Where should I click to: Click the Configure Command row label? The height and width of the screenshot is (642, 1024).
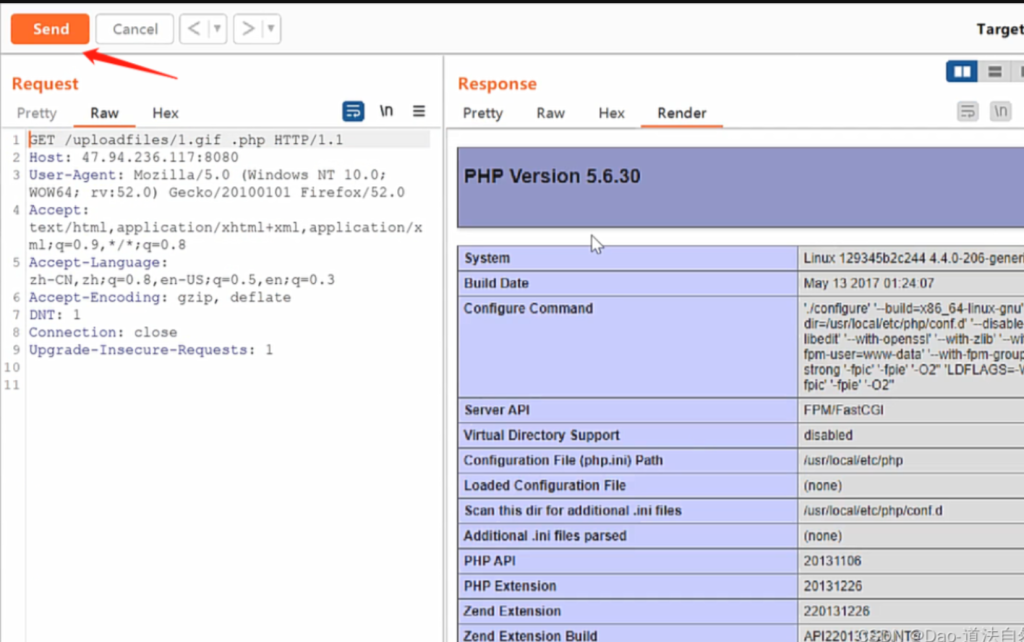(528, 308)
